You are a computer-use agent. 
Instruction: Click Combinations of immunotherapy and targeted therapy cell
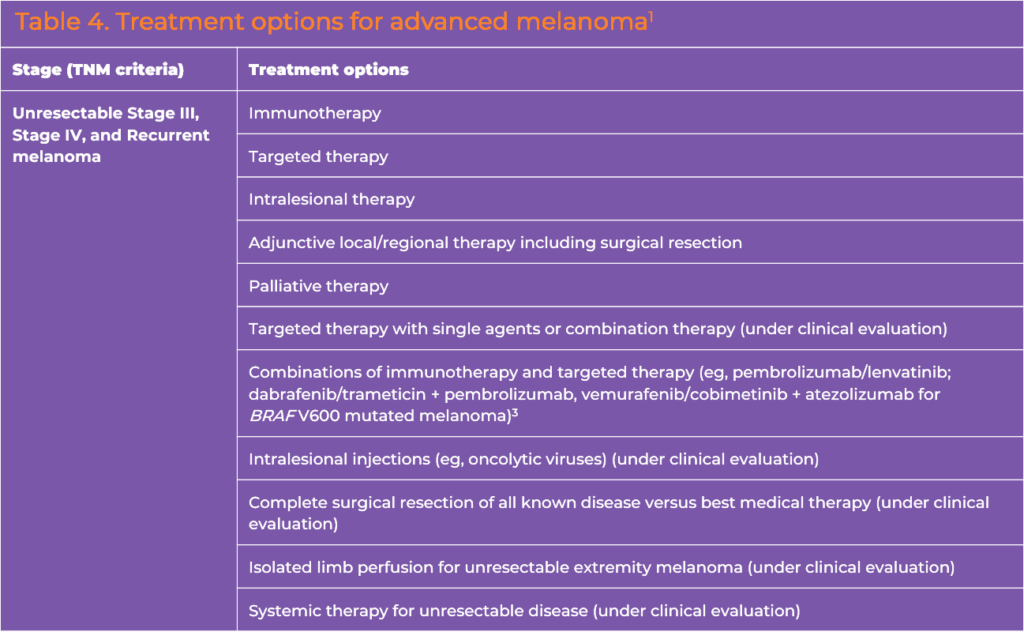click(630, 394)
